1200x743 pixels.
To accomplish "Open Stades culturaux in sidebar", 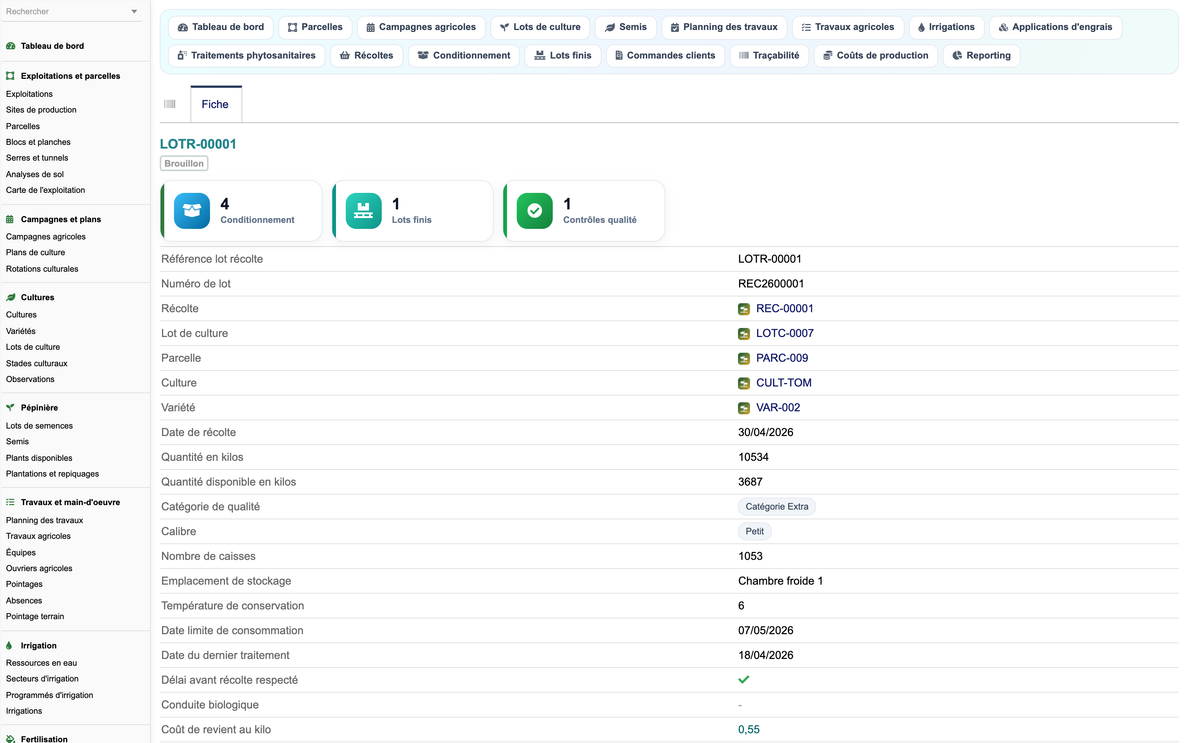I will click(37, 363).
